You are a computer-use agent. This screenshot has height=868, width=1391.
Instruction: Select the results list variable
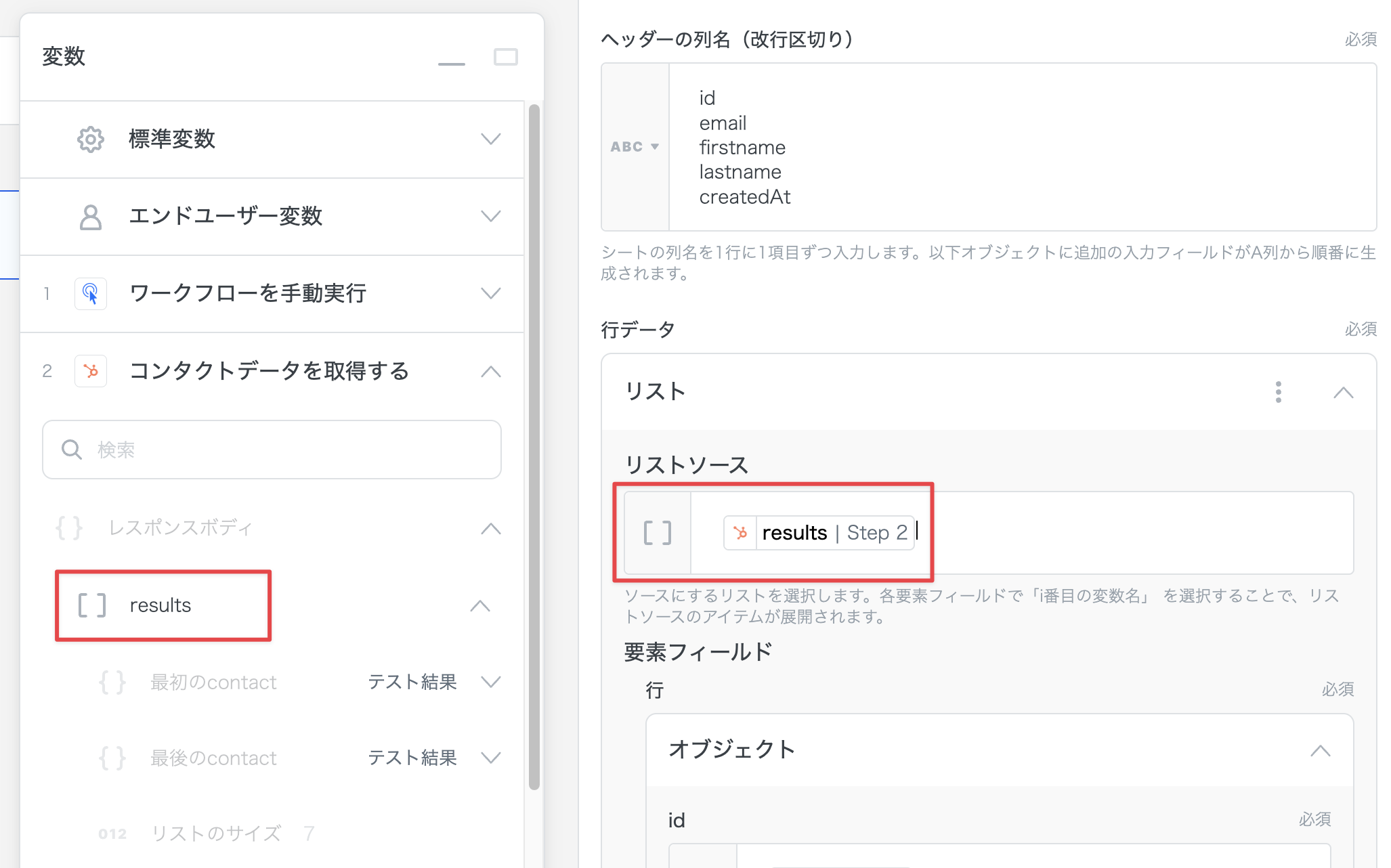point(161,605)
